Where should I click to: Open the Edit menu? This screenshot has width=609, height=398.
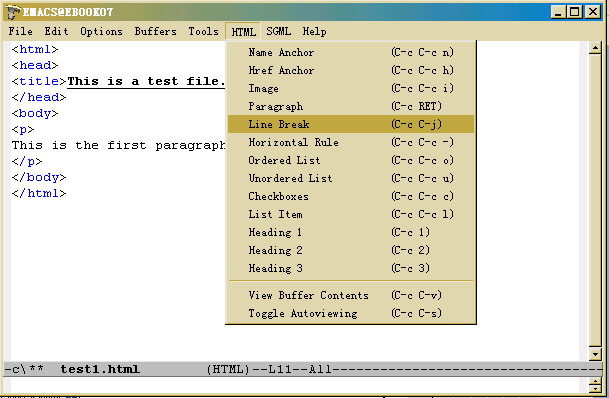tap(56, 31)
